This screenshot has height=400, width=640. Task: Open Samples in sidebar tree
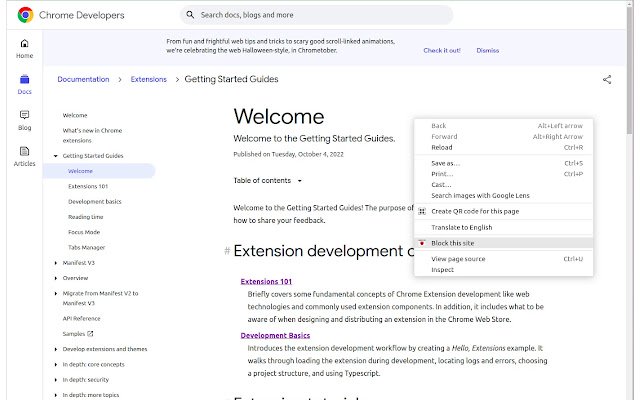(x=74, y=334)
